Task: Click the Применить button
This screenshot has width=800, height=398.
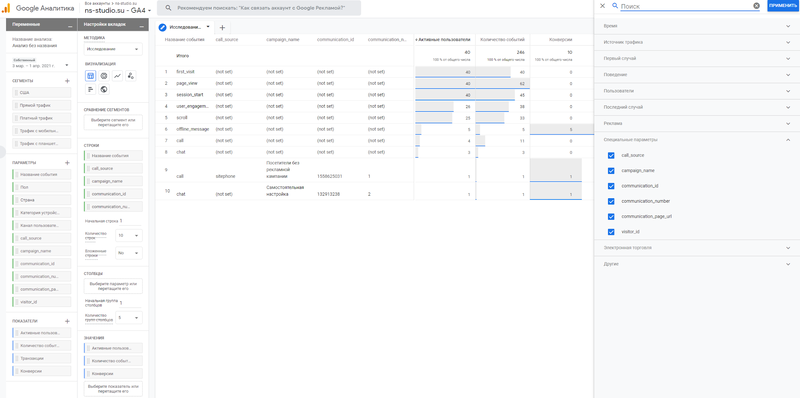Action: [782, 6]
